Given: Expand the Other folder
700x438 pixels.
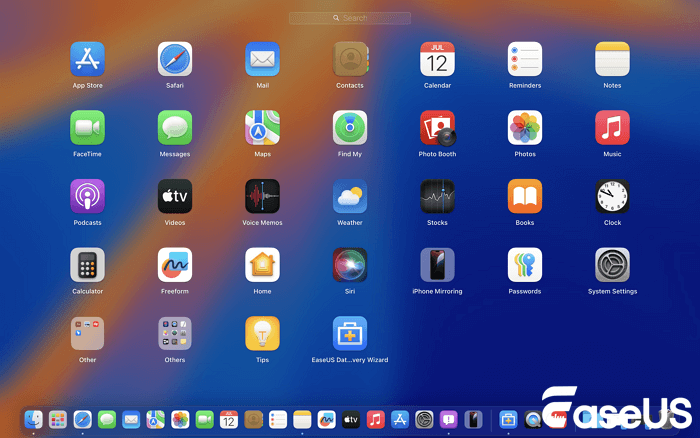Looking at the screenshot, I should click(x=88, y=334).
